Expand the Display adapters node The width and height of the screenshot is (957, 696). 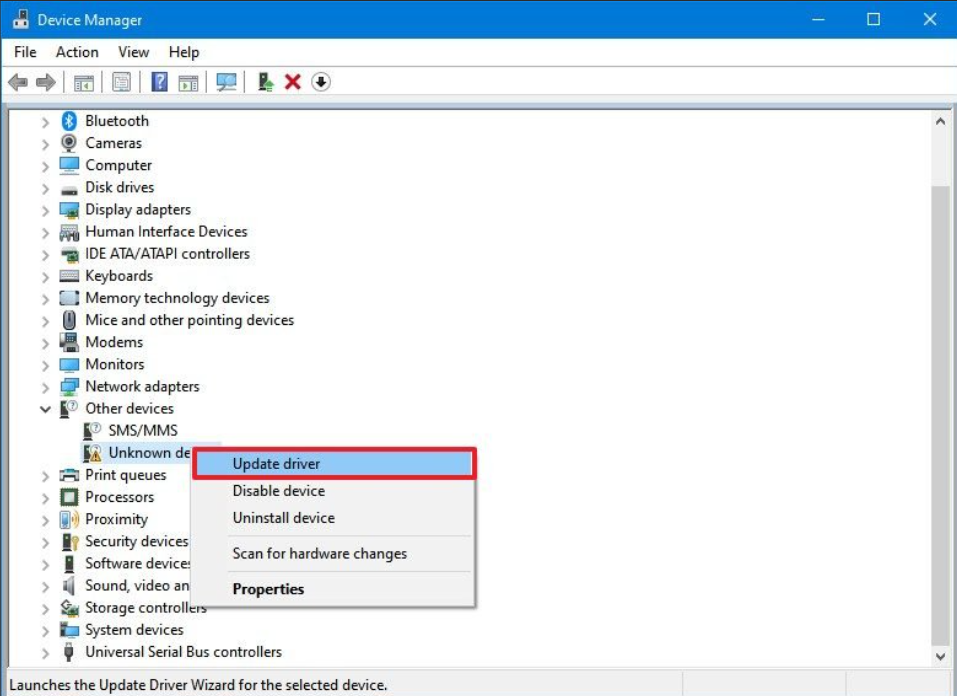45,210
